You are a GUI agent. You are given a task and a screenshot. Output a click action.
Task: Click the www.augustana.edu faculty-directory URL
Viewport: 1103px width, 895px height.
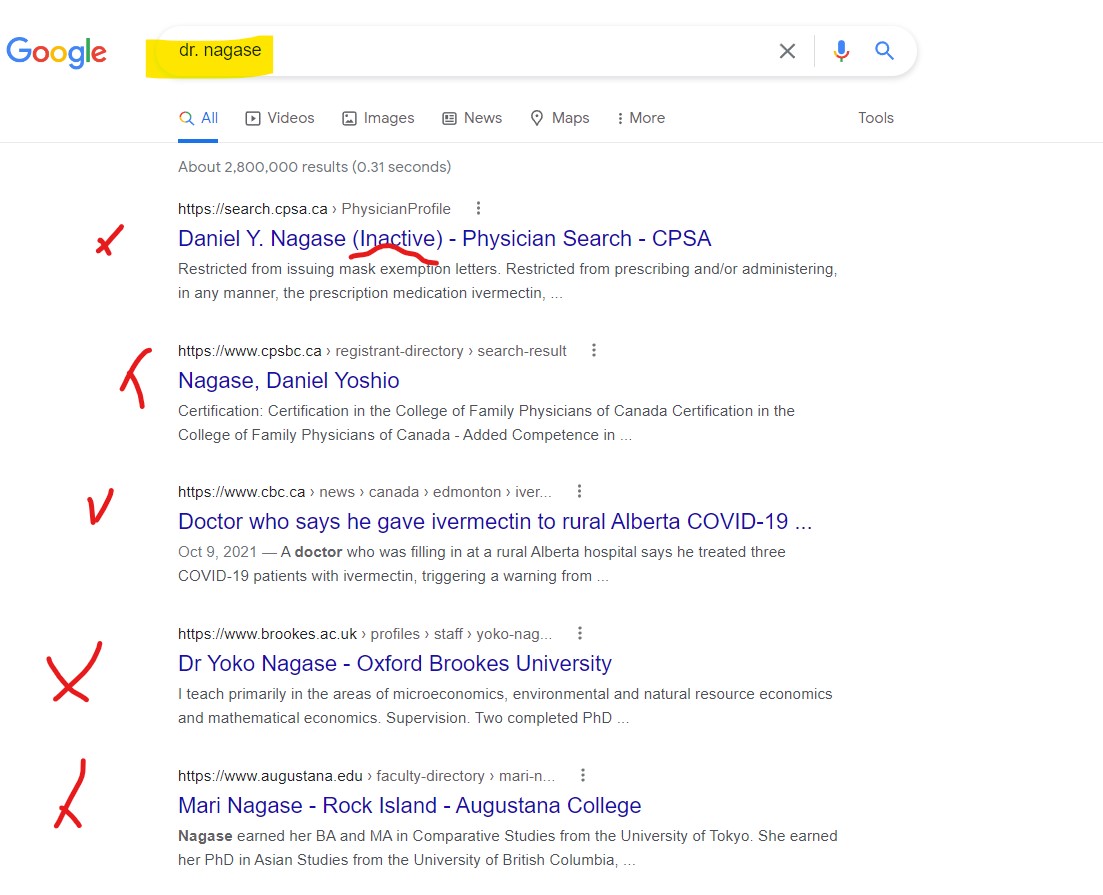pos(366,776)
